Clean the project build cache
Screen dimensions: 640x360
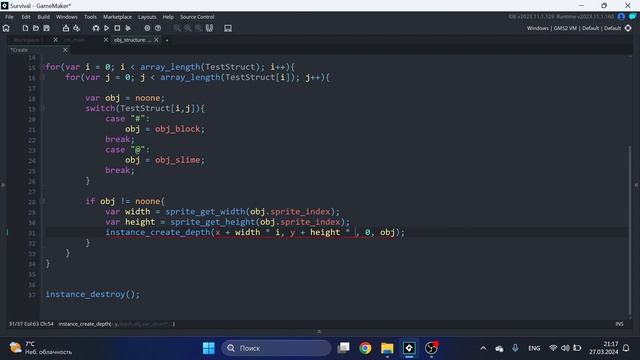tap(128, 28)
